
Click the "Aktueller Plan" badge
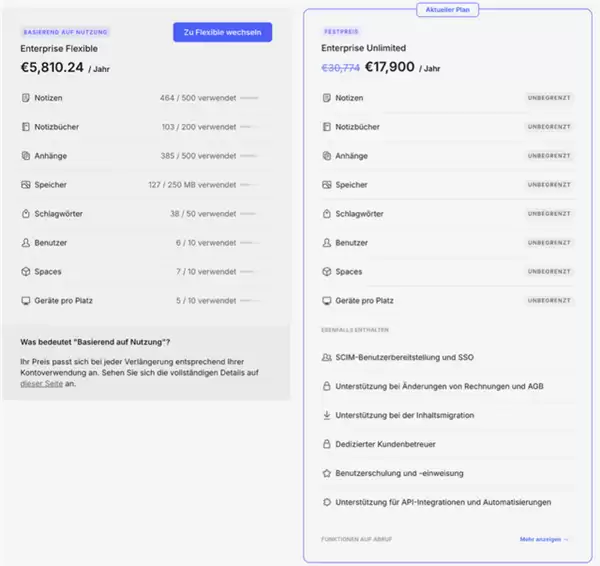point(446,10)
